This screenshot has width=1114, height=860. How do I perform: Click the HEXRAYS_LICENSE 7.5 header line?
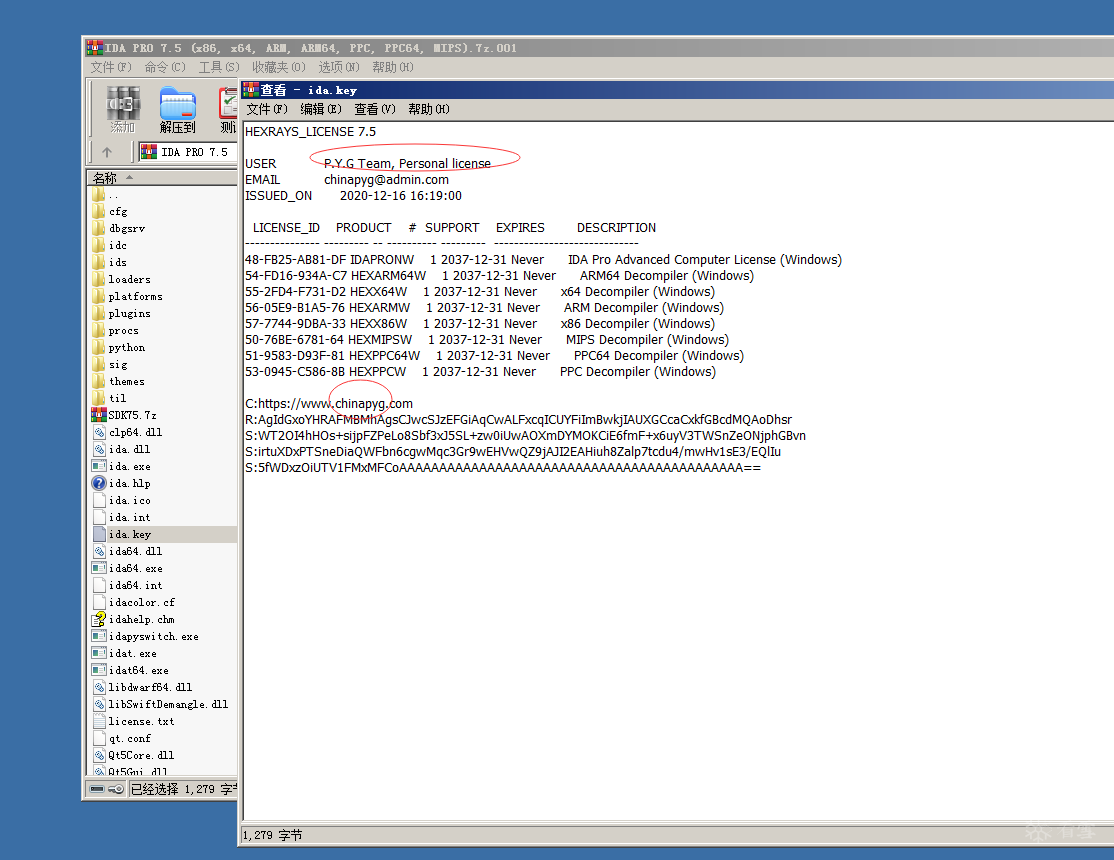310,132
